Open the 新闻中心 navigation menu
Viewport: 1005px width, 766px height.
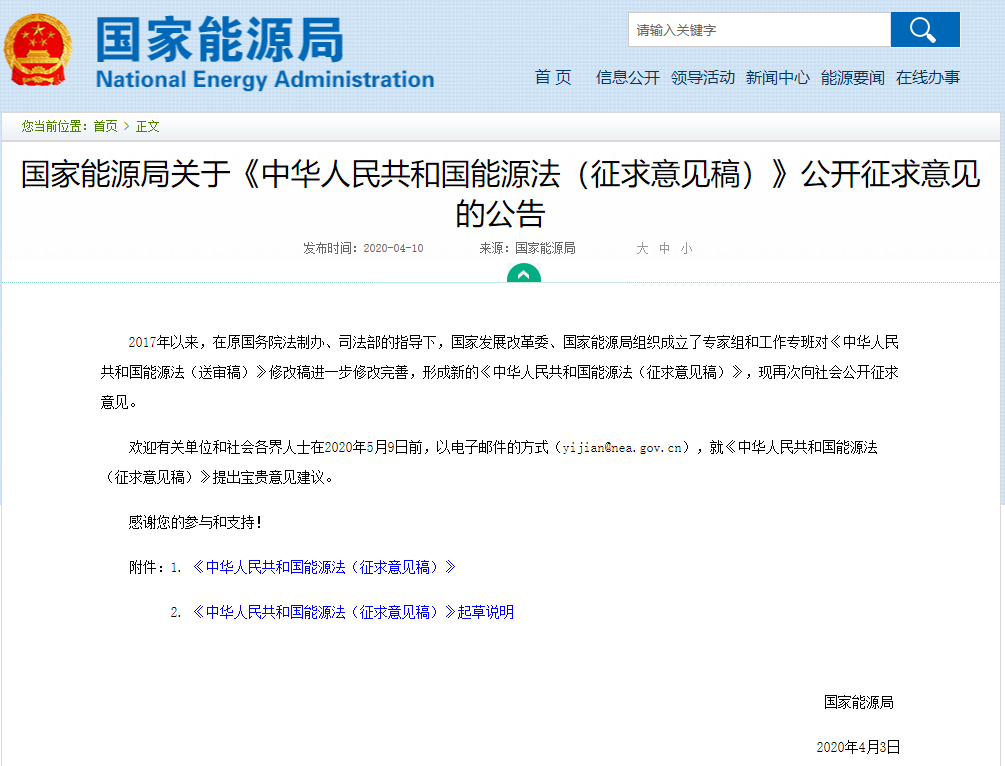pos(777,78)
